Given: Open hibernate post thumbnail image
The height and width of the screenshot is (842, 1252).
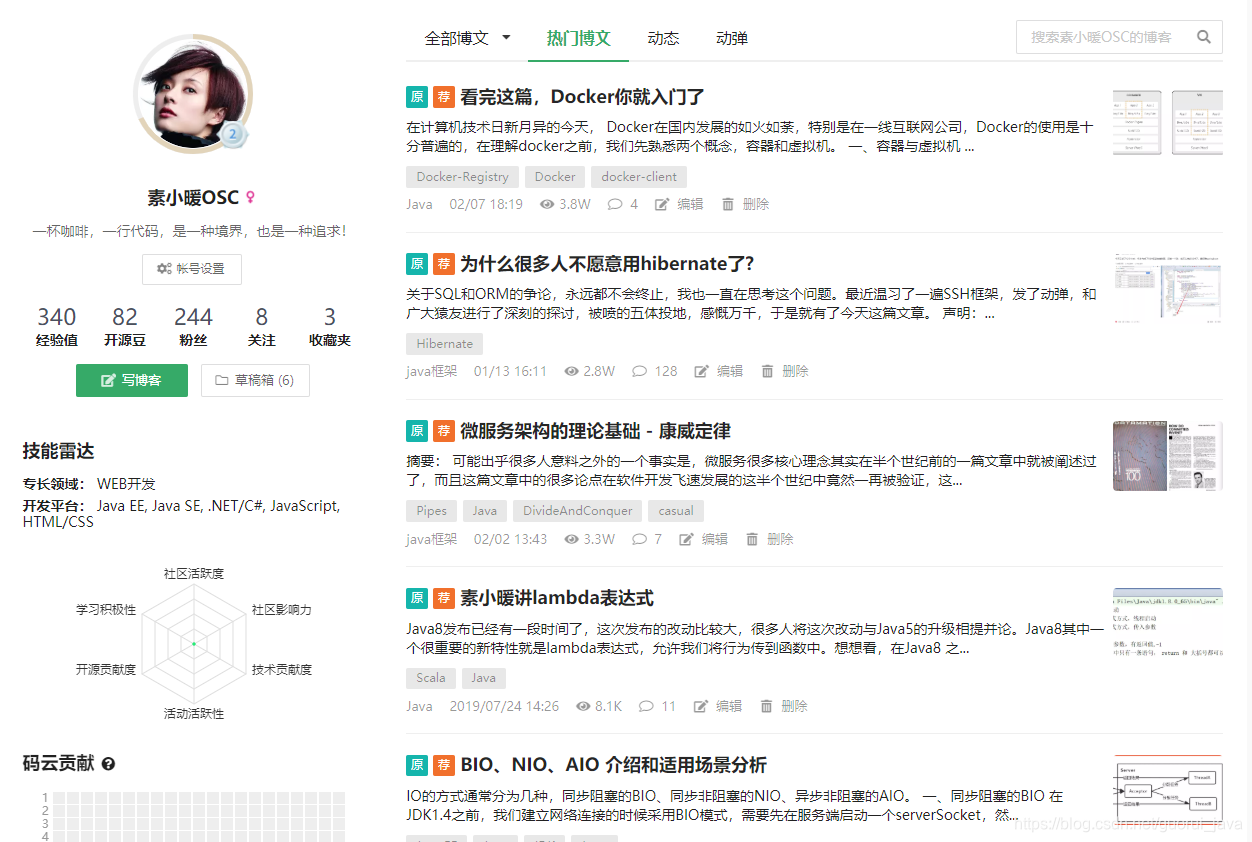Looking at the screenshot, I should [x=1168, y=288].
